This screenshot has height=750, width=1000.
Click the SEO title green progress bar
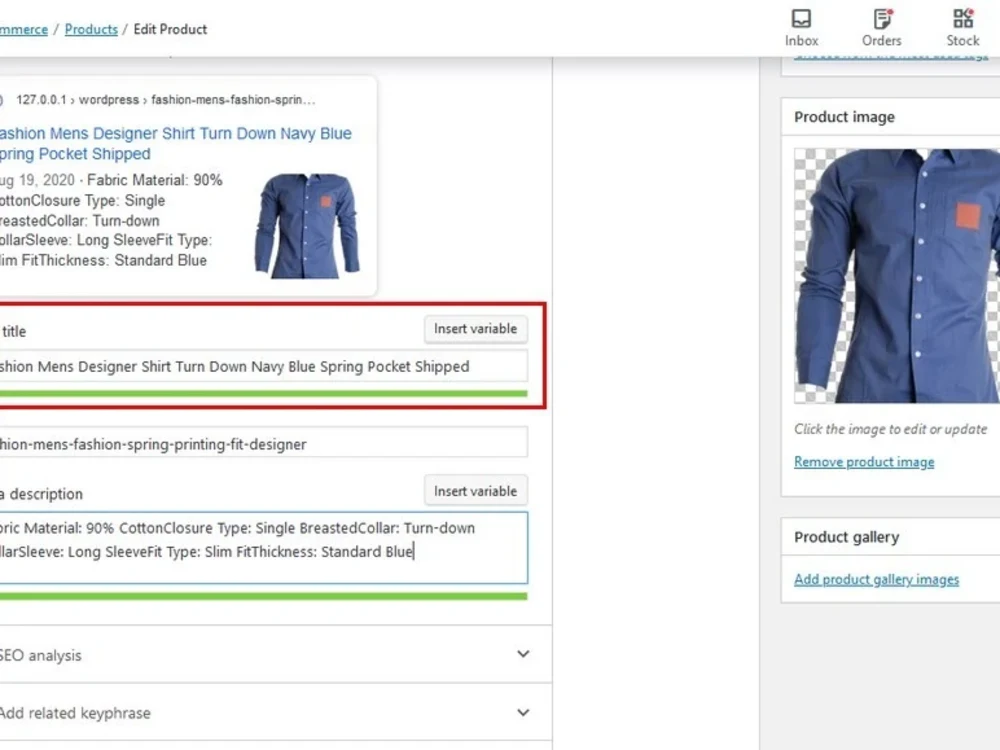click(x=263, y=393)
